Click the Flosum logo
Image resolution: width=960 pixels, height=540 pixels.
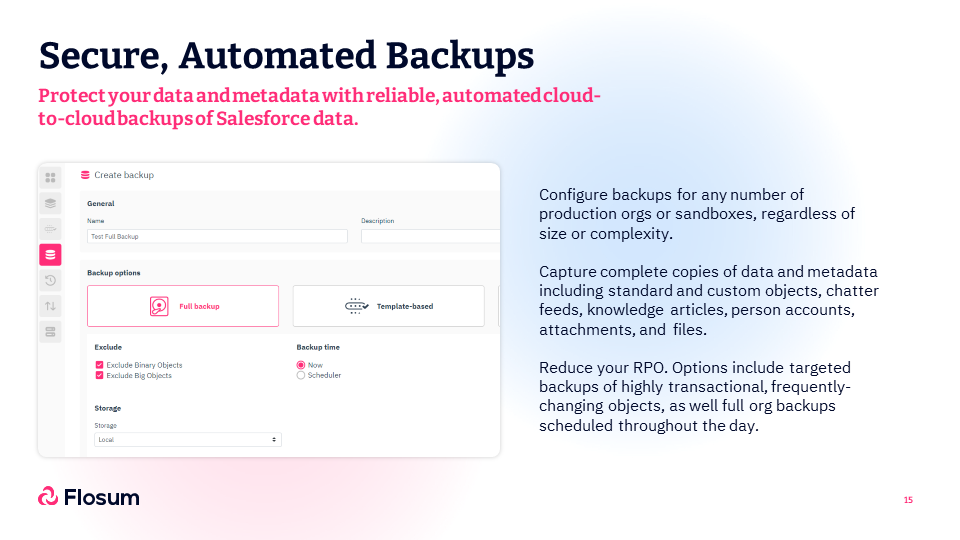tap(89, 497)
